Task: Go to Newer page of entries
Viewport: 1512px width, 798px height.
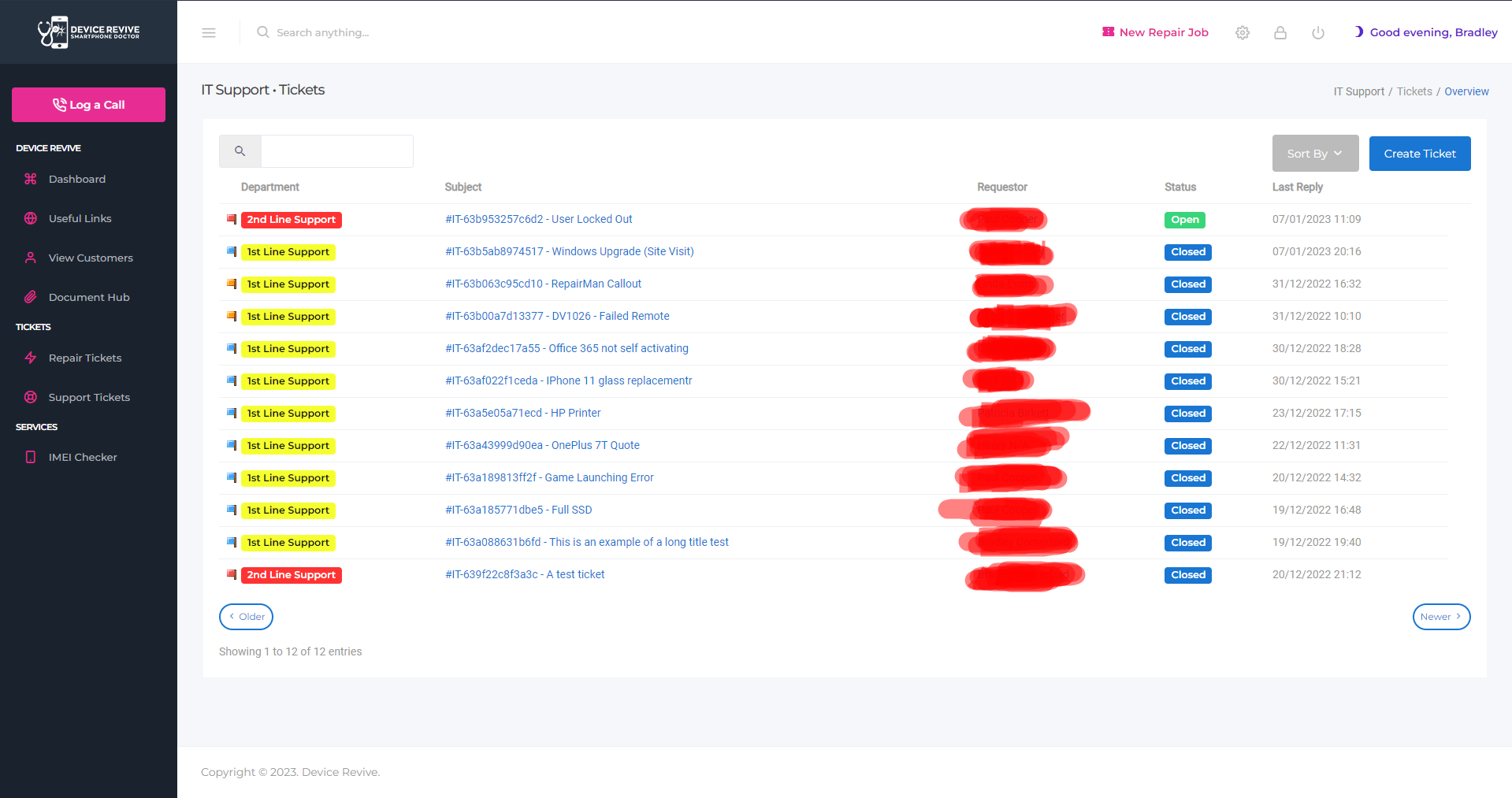Action: pos(1441,617)
